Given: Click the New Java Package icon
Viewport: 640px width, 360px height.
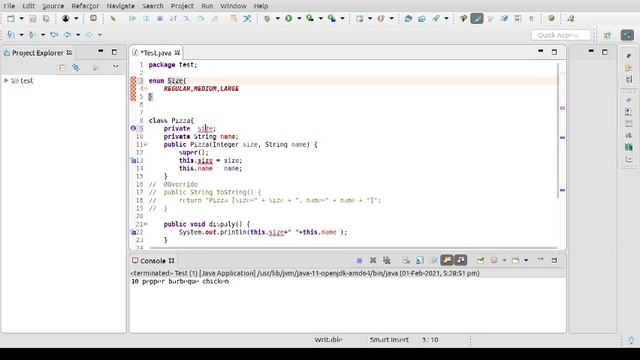Looking at the screenshot, I should click(360, 18).
